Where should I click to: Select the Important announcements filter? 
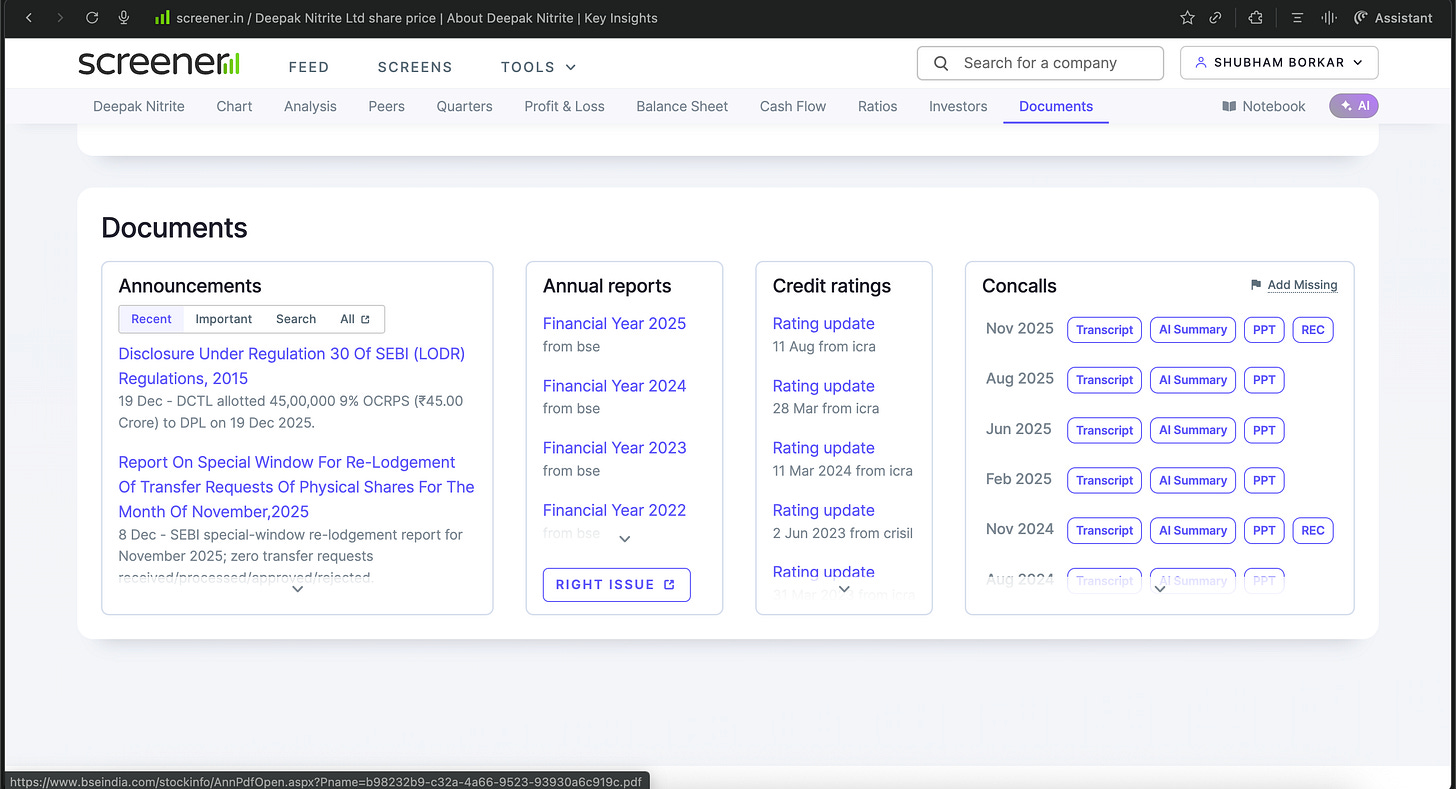pos(224,319)
